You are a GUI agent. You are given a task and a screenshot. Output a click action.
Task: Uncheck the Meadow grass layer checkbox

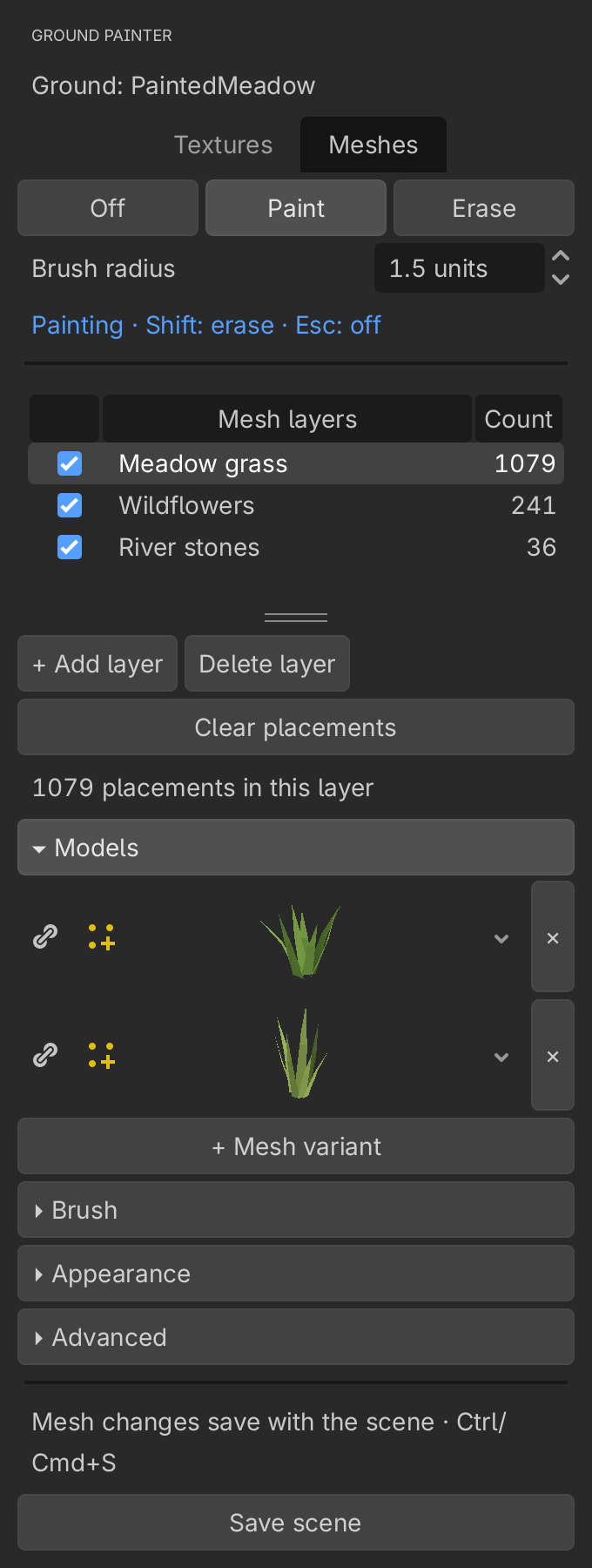(x=70, y=463)
